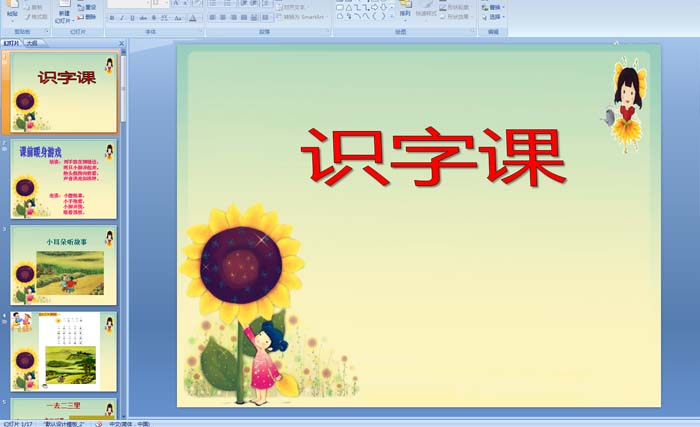The width and height of the screenshot is (700, 427).
Task: Open the Replace (替换) dropdown
Action: click(493, 8)
